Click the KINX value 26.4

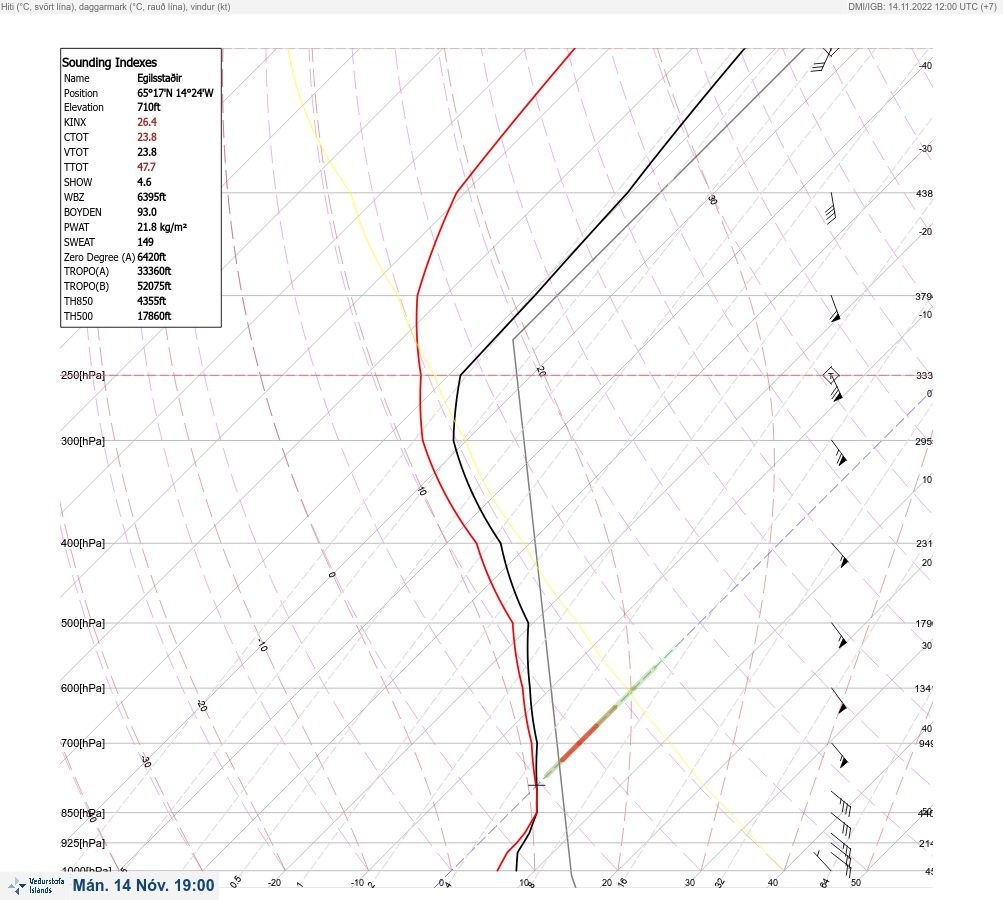coord(146,122)
